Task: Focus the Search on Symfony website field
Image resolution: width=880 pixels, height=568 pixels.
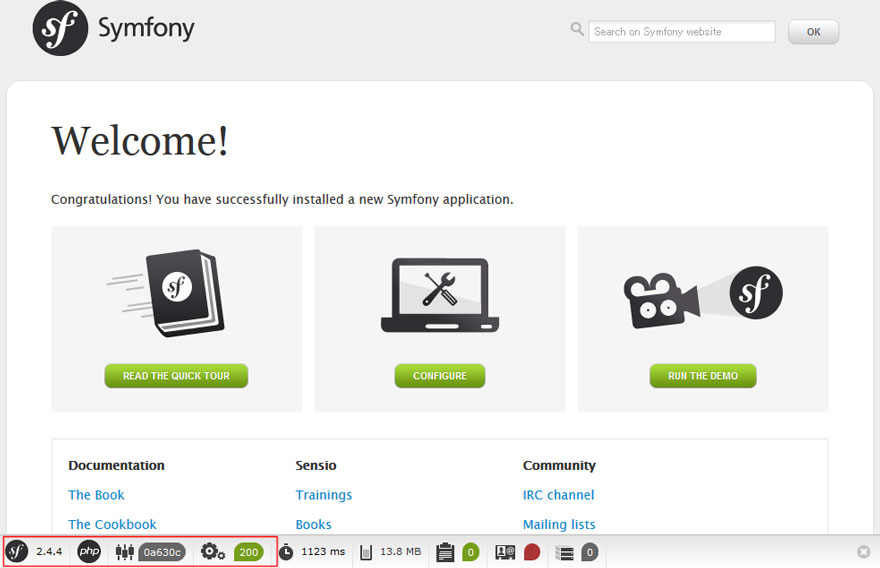Action: click(x=682, y=31)
